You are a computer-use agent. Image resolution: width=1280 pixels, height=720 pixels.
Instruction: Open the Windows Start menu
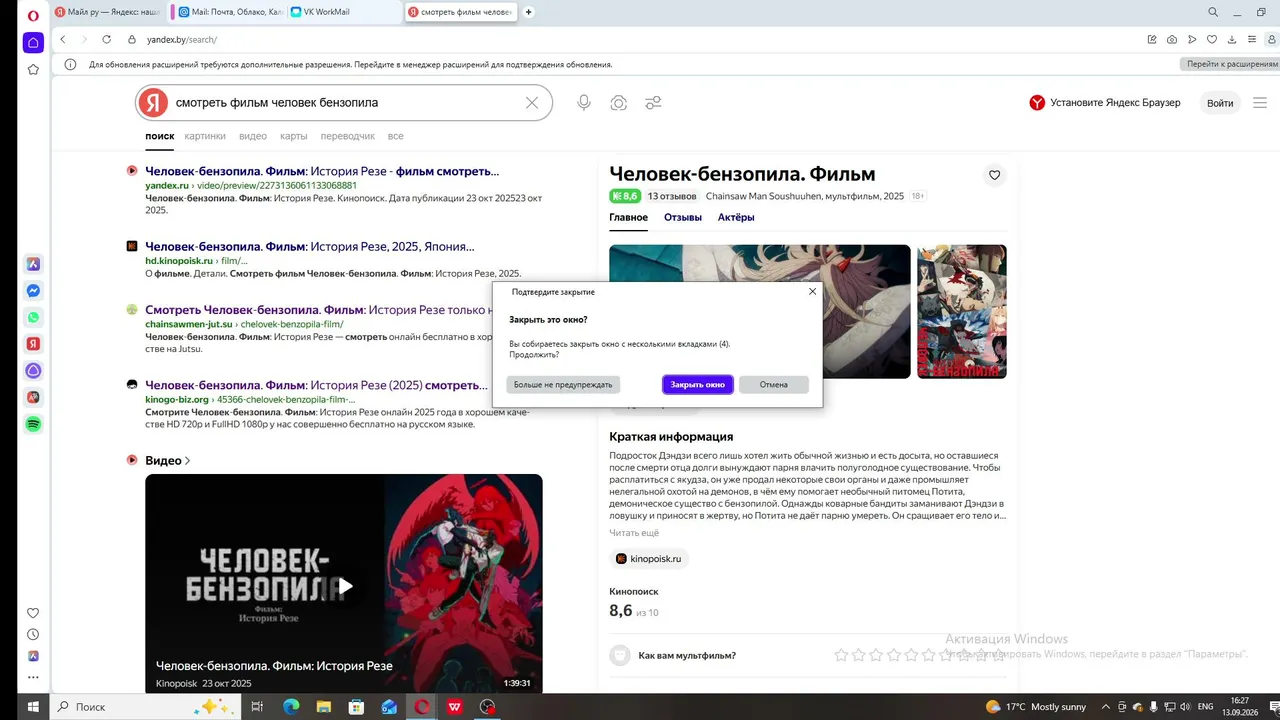(x=32, y=707)
